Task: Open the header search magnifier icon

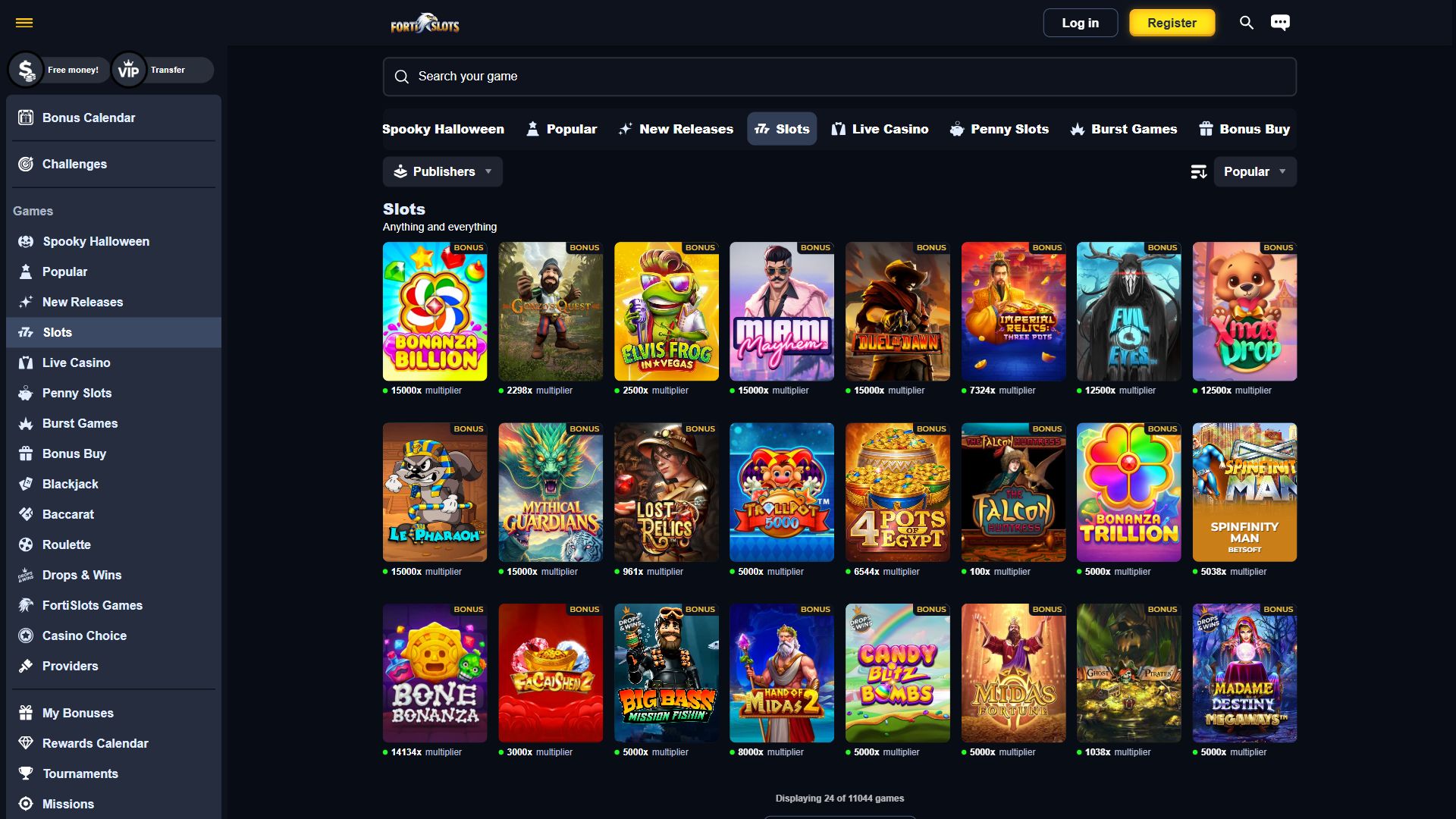Action: pos(1246,23)
